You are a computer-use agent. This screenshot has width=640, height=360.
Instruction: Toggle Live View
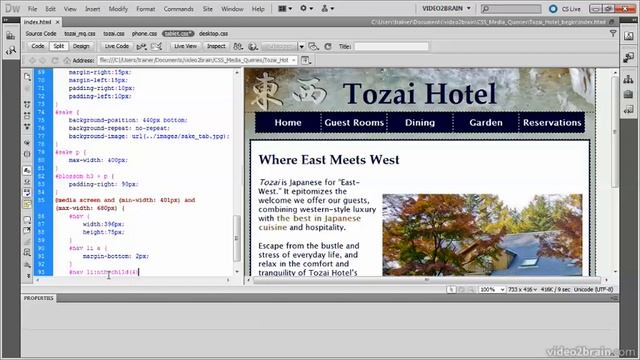185,46
